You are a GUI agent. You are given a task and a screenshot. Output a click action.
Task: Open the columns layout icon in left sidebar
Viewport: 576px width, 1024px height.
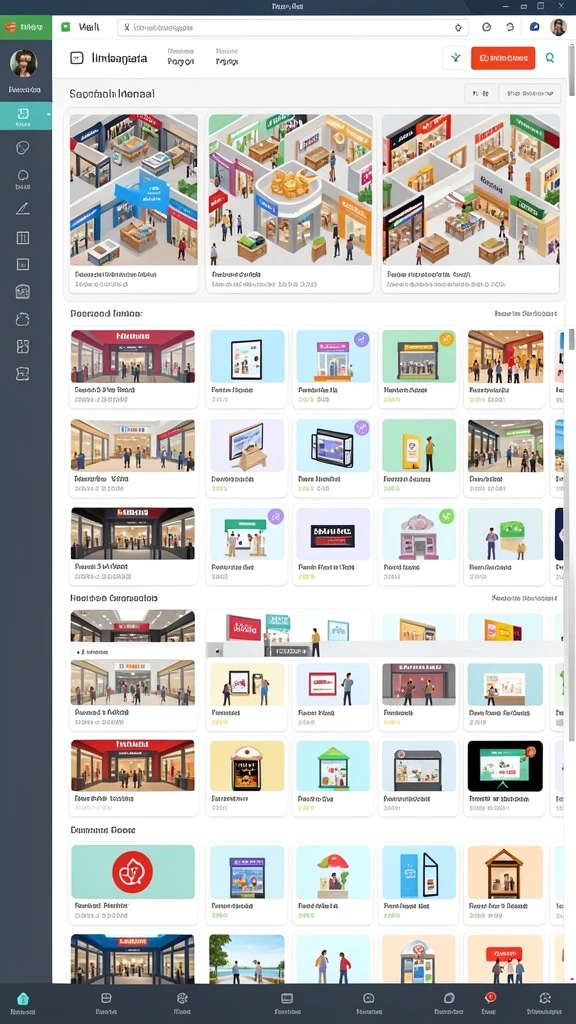tap(23, 237)
